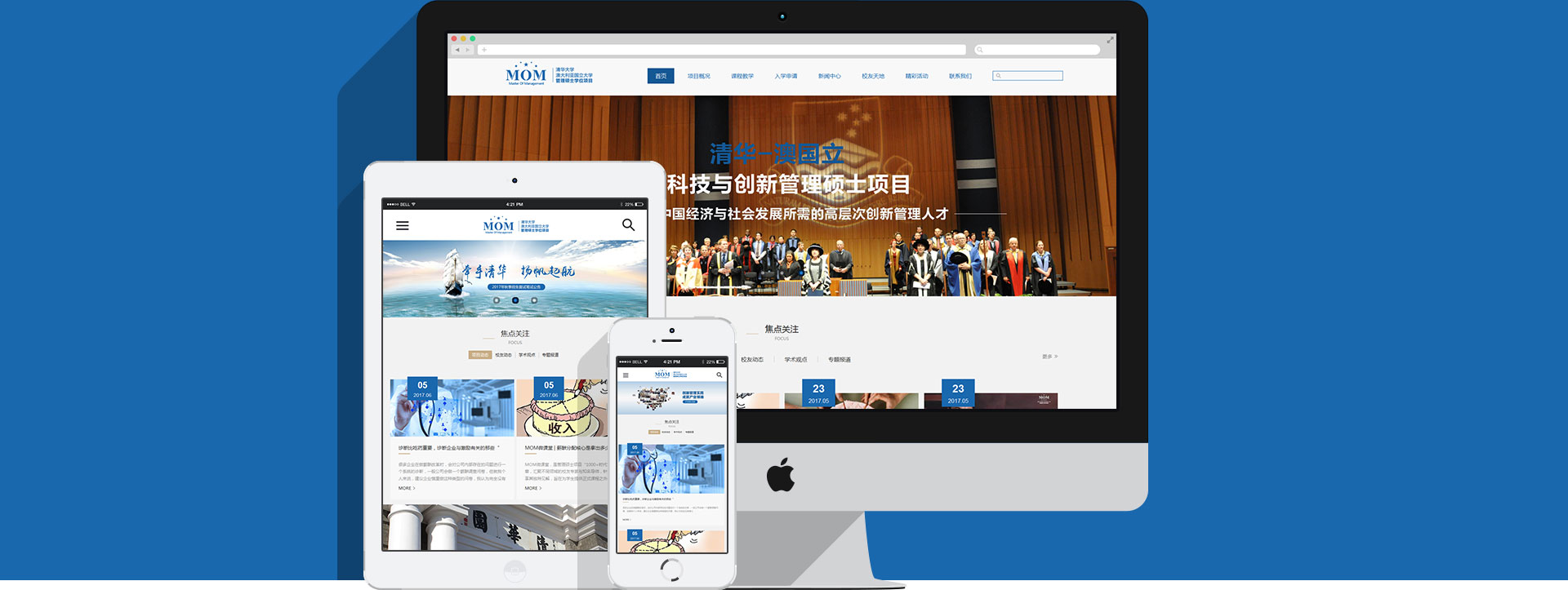Click the browser's top-right search field
The width and height of the screenshot is (1568, 590).
[x=1037, y=50]
